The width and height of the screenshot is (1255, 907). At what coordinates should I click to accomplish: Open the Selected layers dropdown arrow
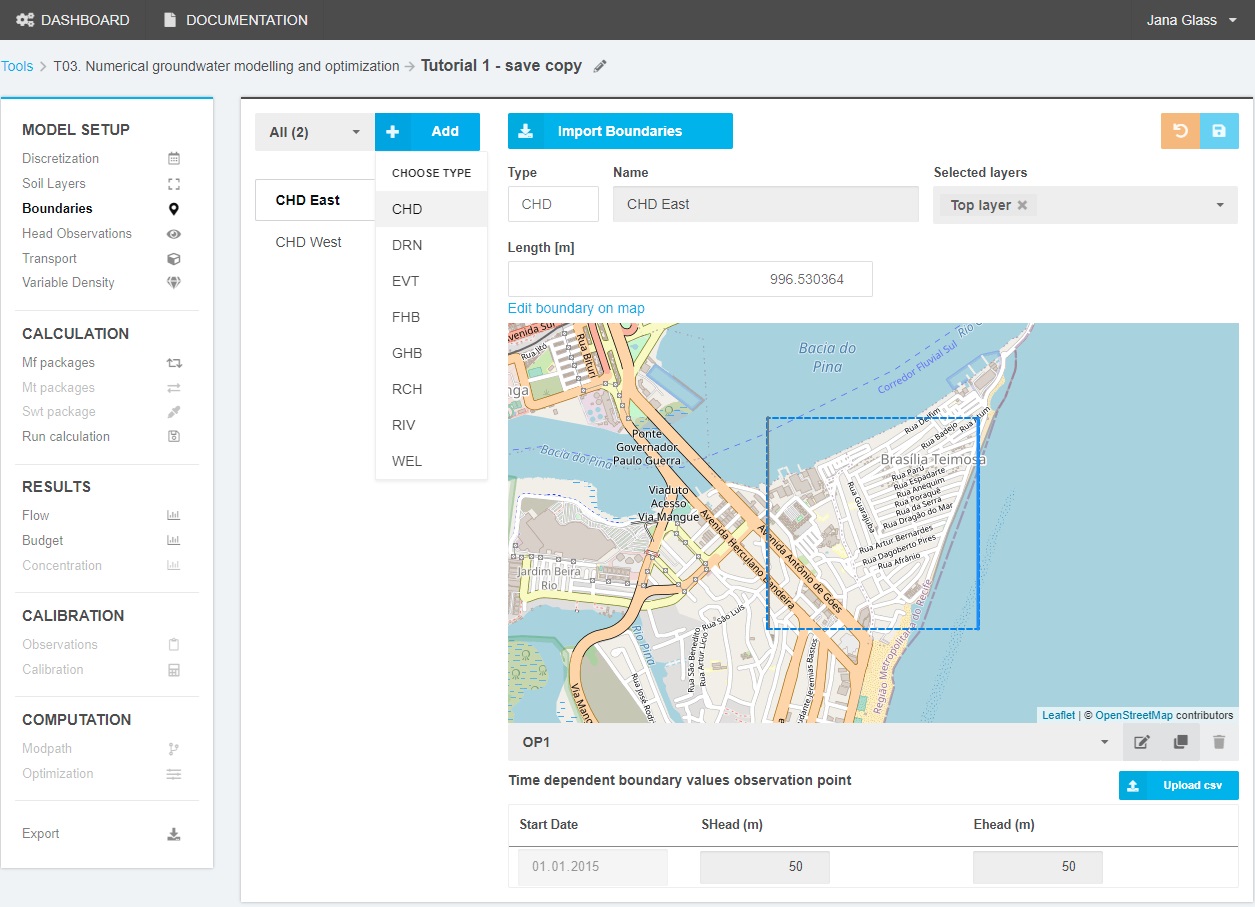(1220, 205)
